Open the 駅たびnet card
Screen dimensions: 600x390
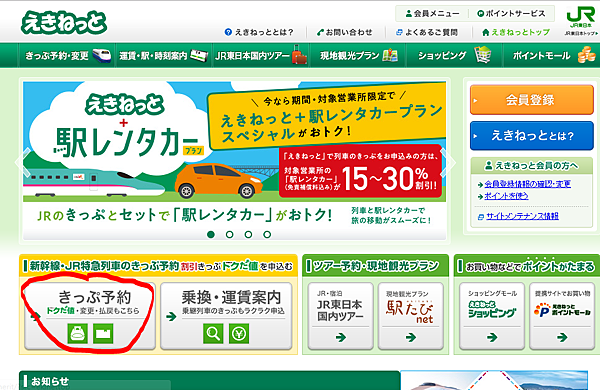point(410,316)
